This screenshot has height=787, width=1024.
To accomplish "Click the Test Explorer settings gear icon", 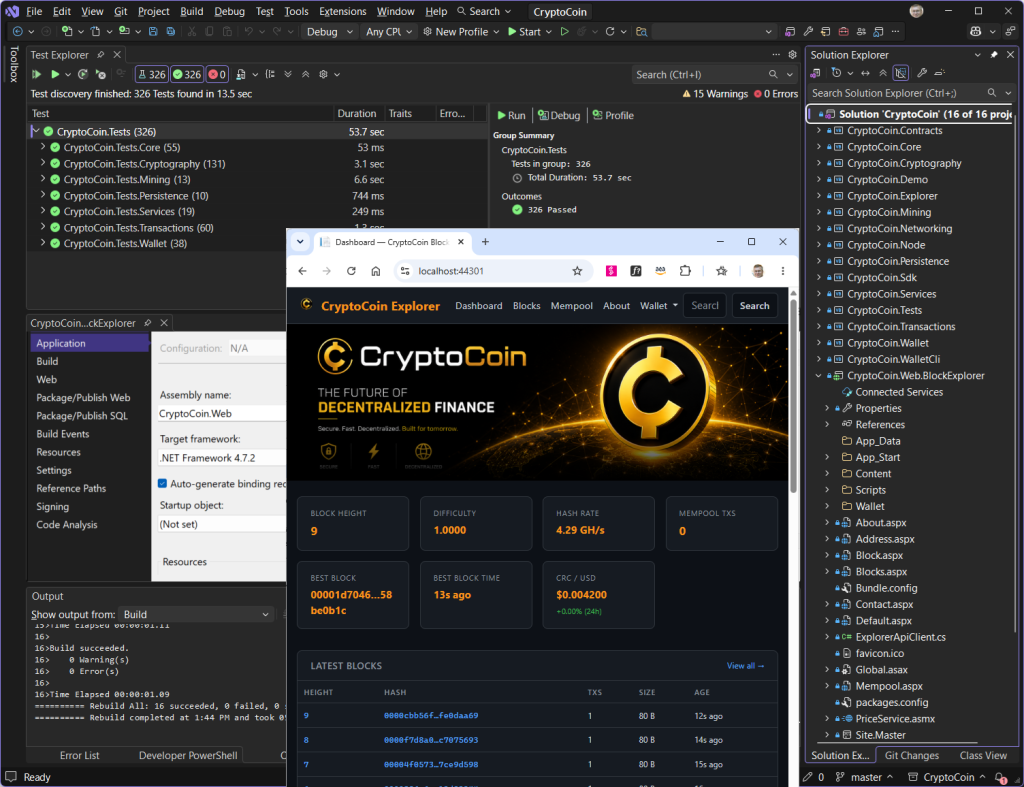I will click(323, 74).
